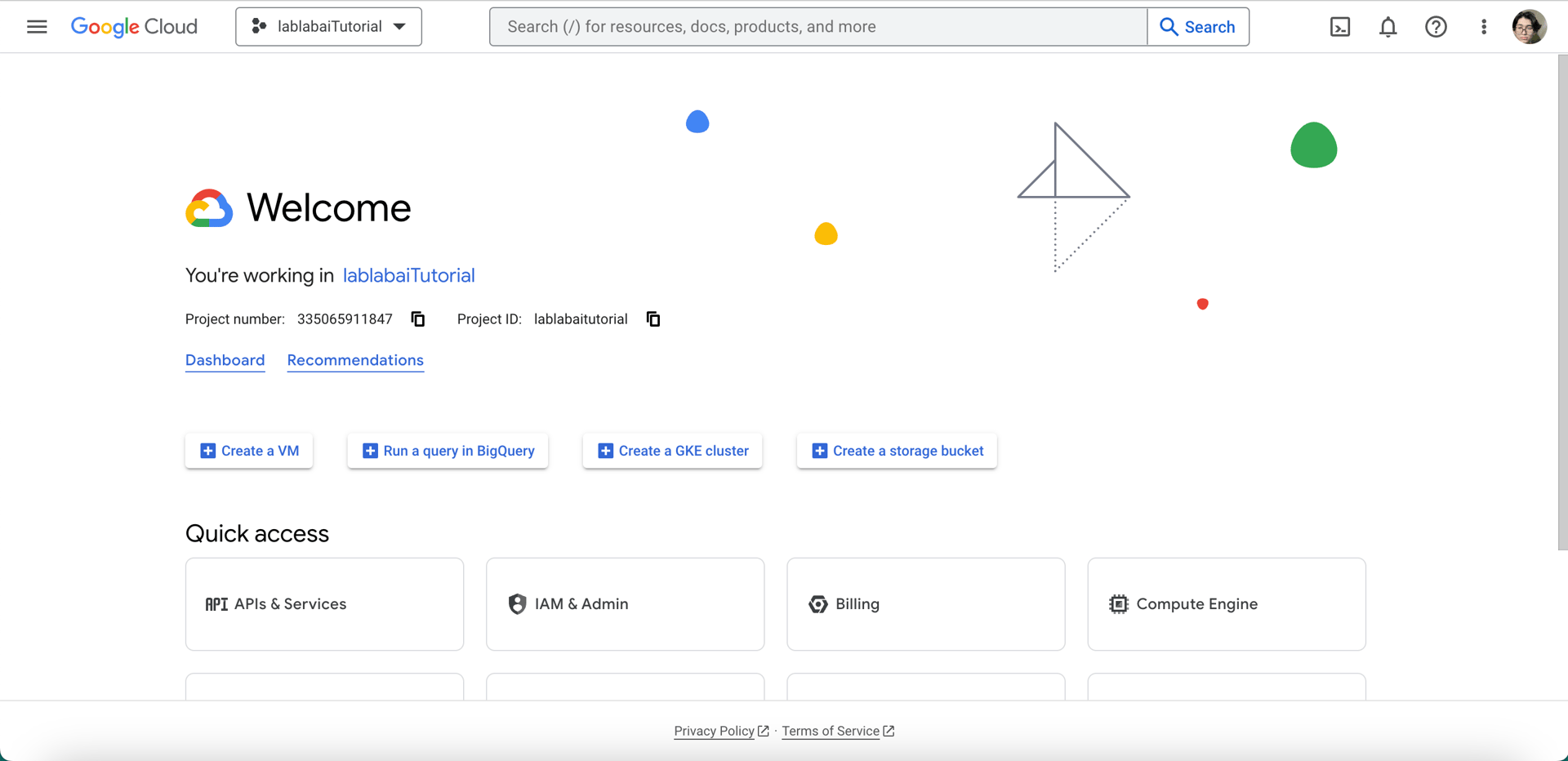Open the help question-mark icon
1568x761 pixels.
[x=1436, y=27]
